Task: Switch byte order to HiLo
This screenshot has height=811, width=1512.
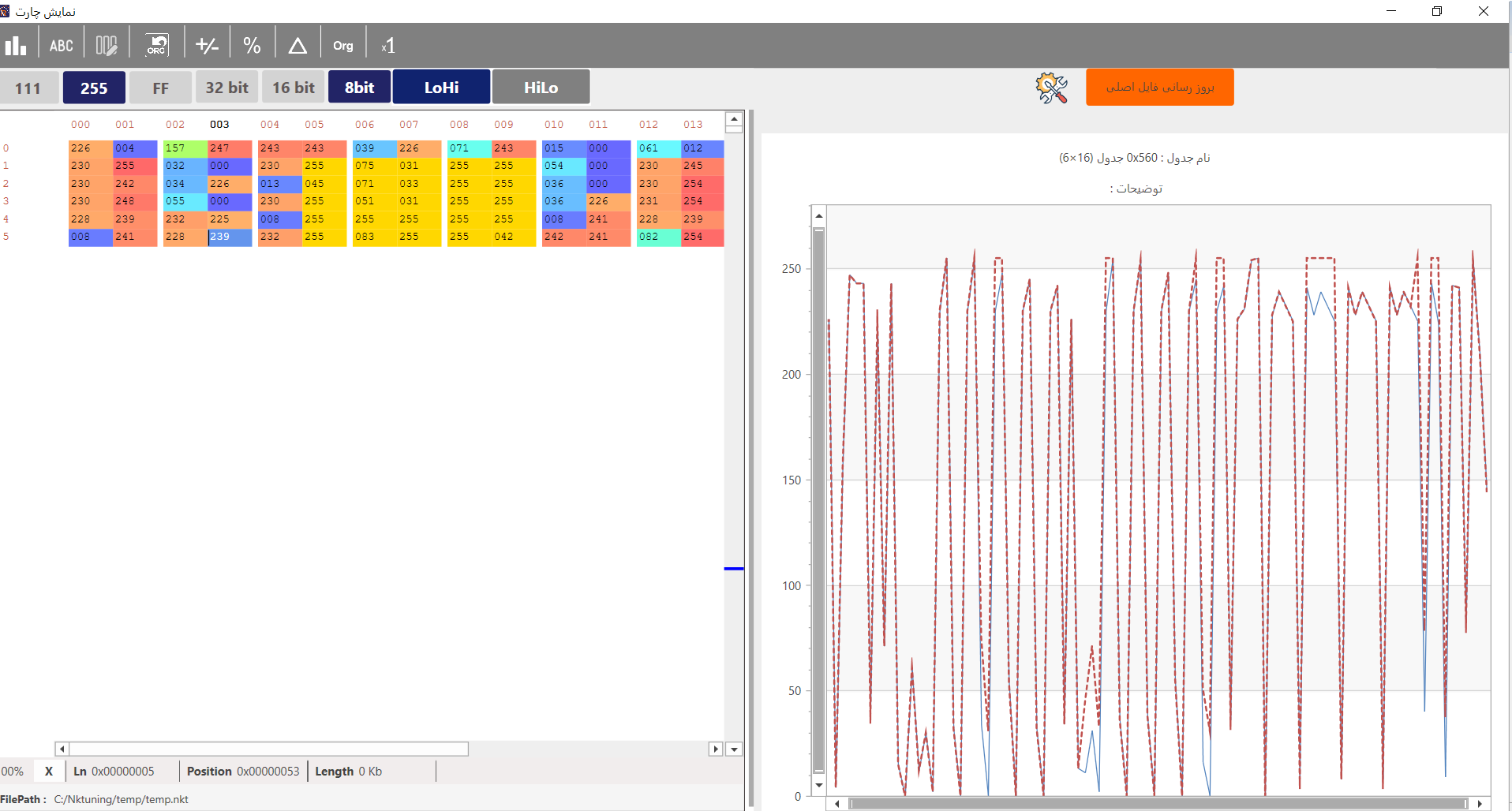Action: (541, 87)
